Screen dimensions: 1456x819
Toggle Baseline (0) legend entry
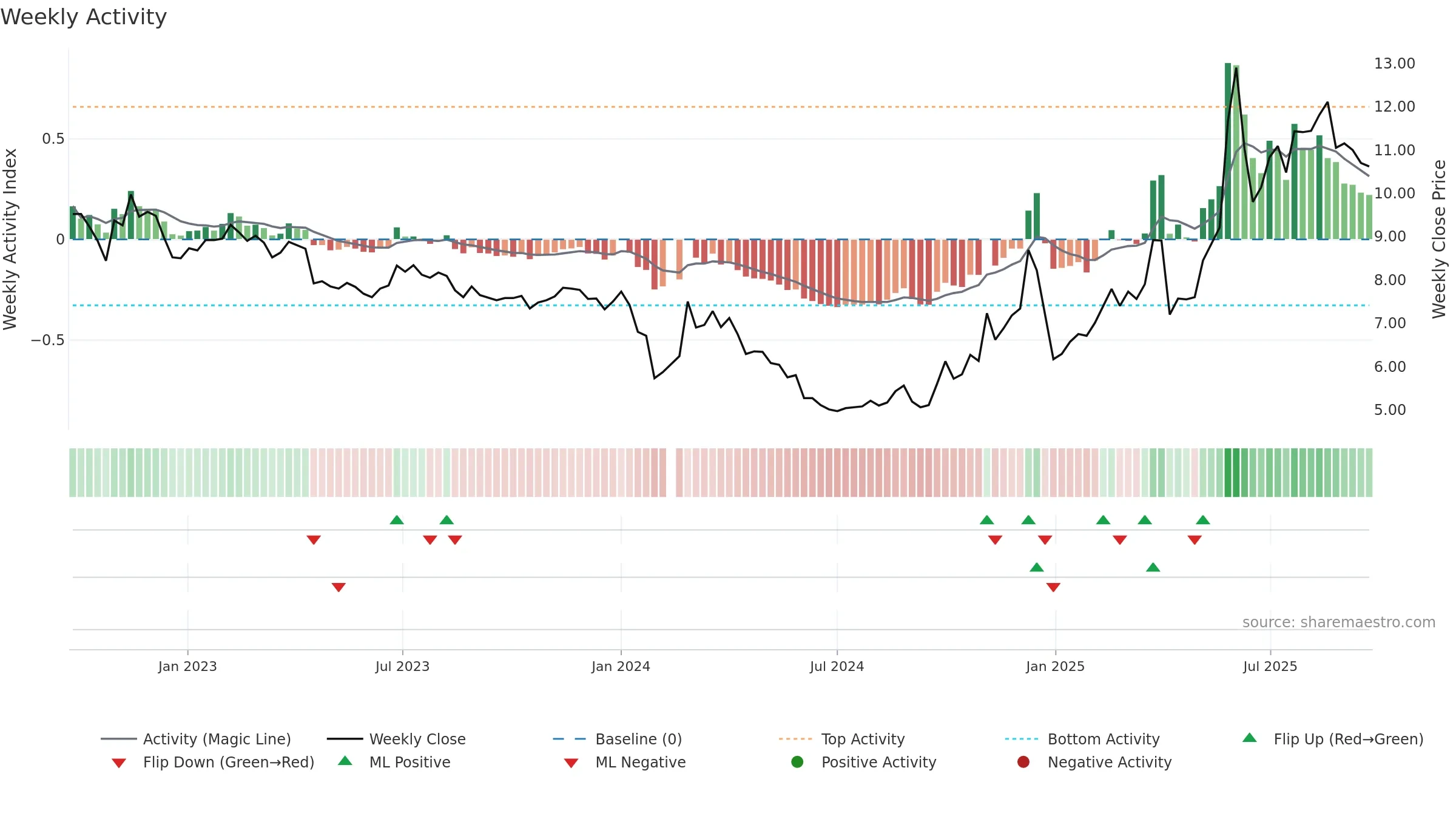pos(618,739)
